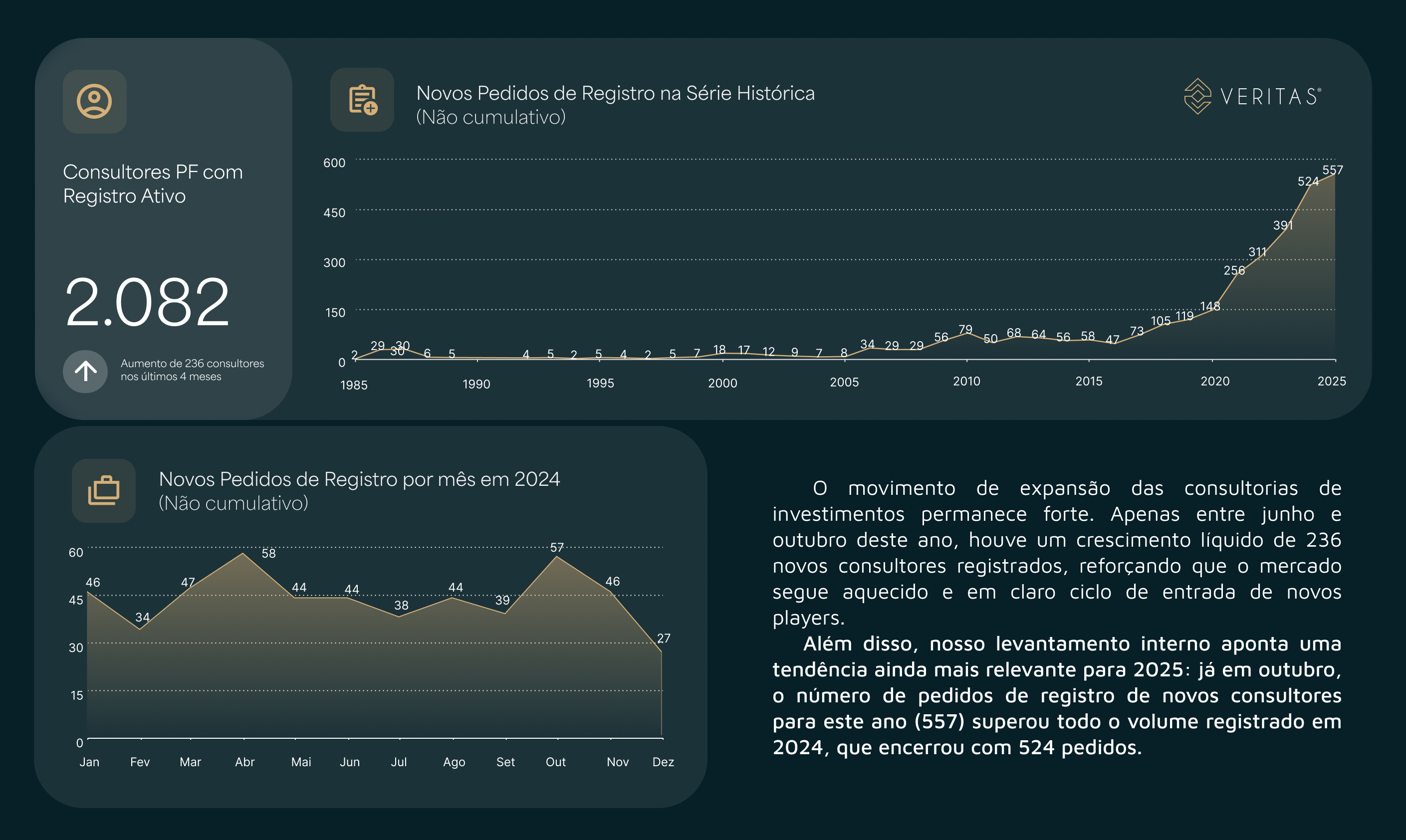This screenshot has height=840, width=1406.
Task: Click the 600 y-axis label on historical chart
Action: click(x=334, y=163)
